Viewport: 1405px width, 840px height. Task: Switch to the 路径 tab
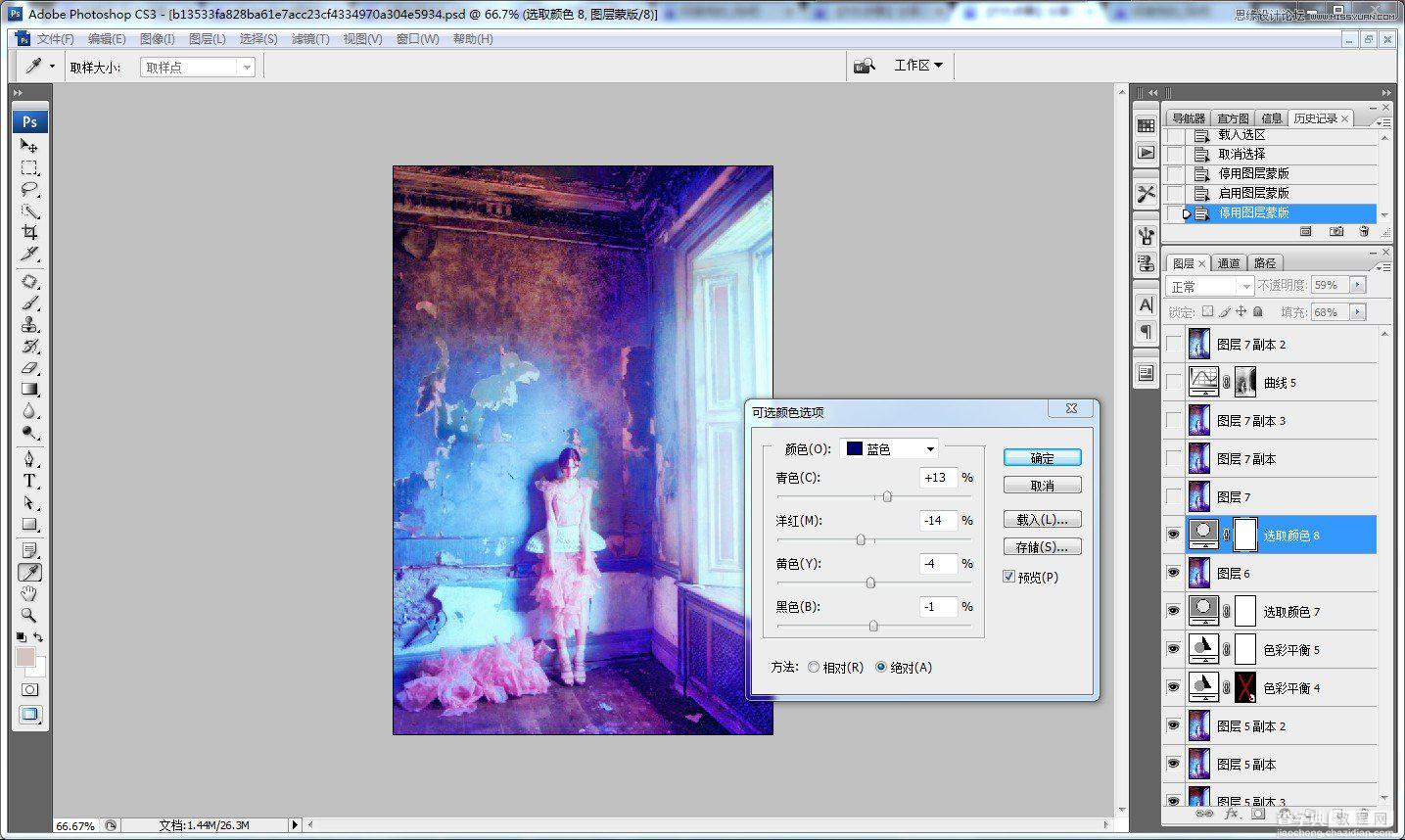(1265, 263)
